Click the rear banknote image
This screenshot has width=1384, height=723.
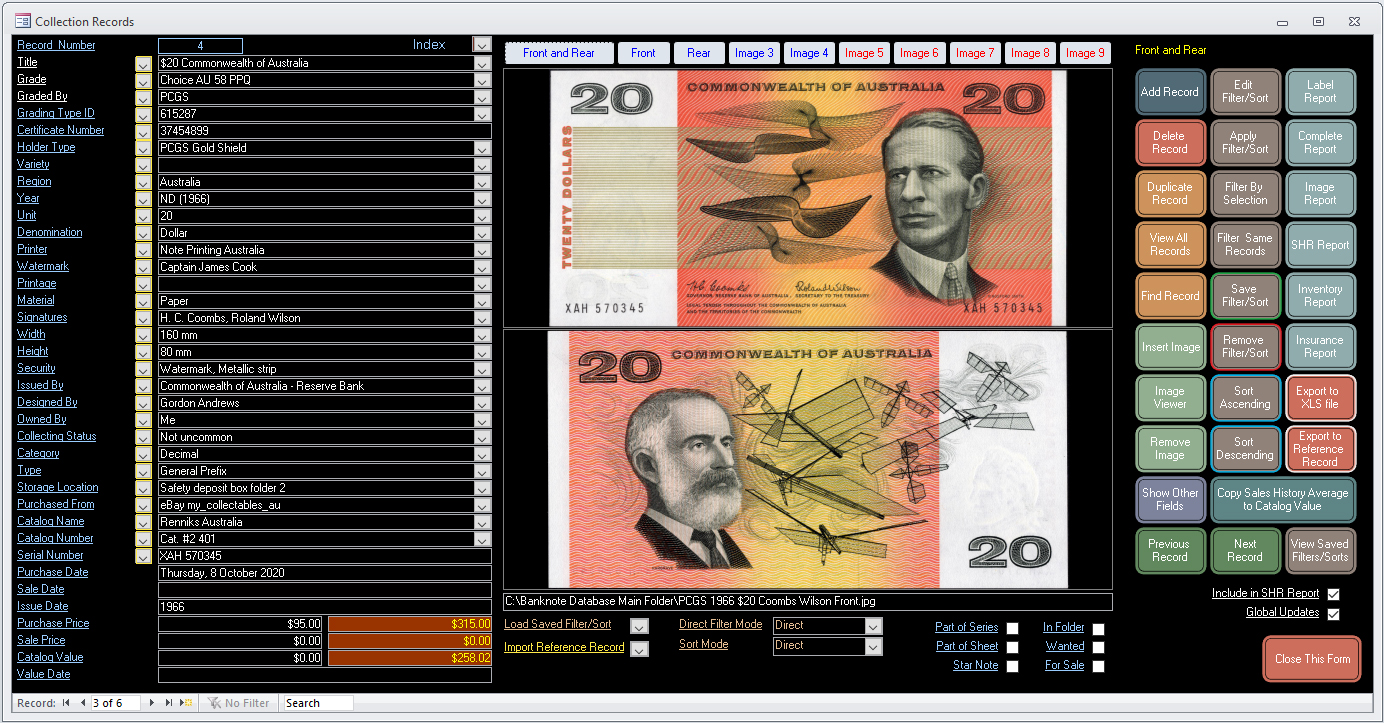tap(807, 459)
